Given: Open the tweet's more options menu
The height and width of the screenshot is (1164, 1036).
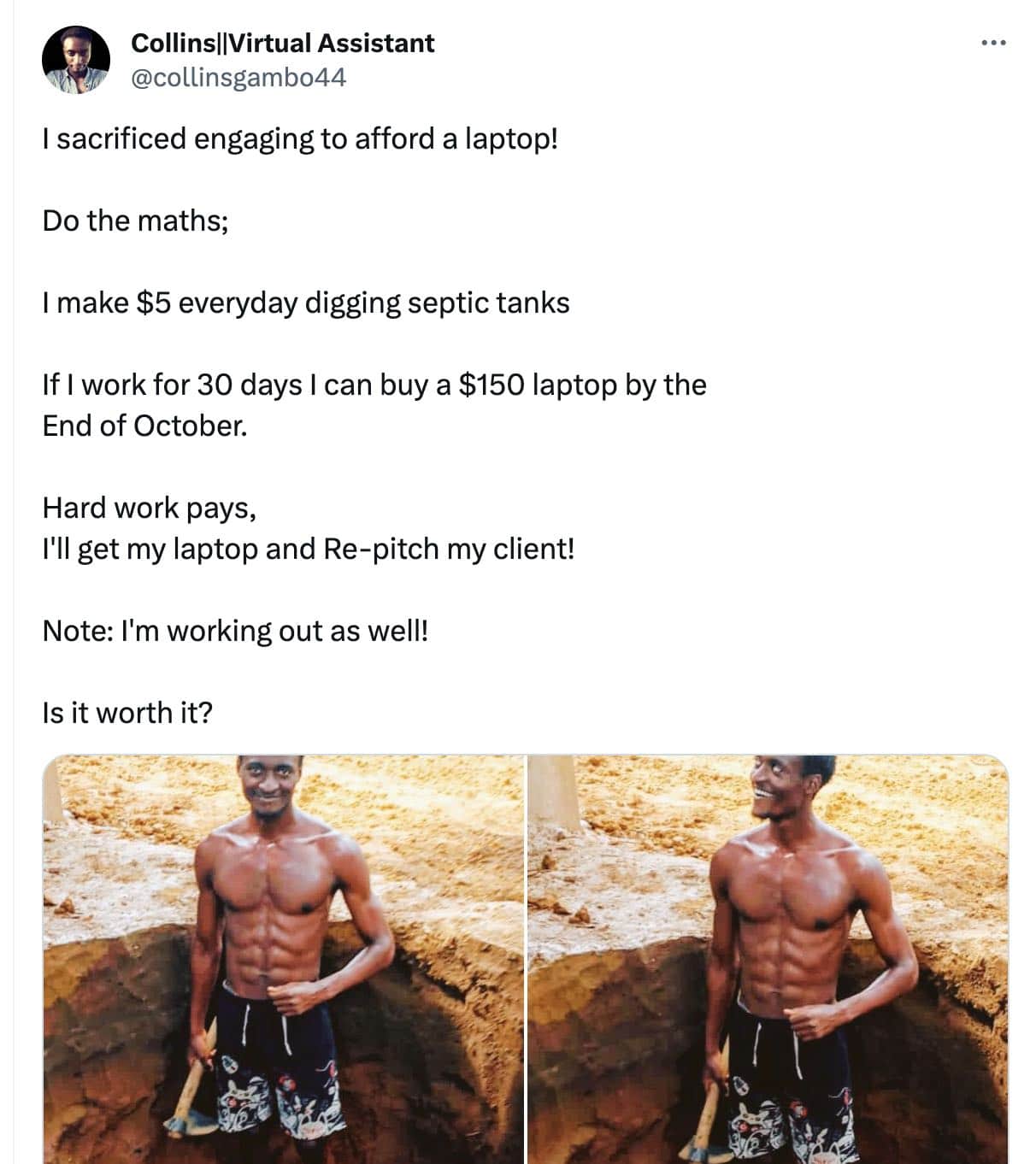Looking at the screenshot, I should [x=993, y=42].
